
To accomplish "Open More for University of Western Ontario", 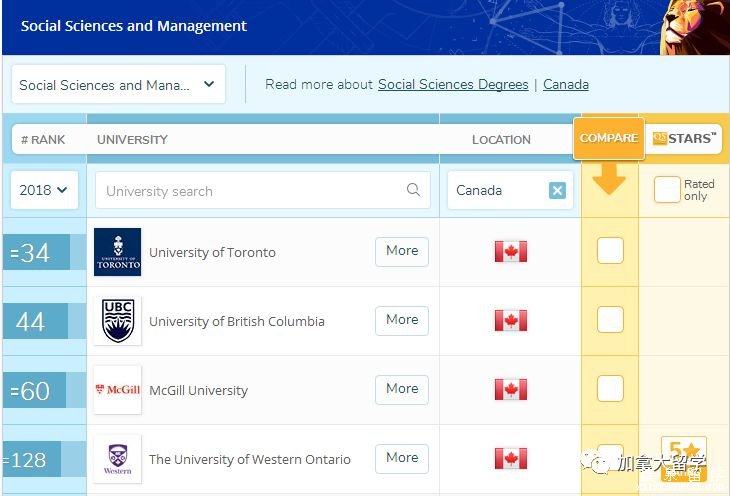I will coord(402,458).
